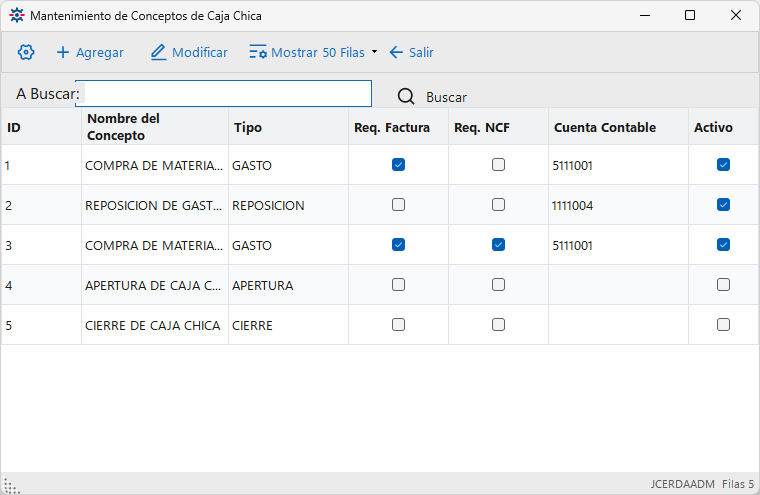
Task: Click JCERDAADM user in status bar
Action: click(682, 484)
